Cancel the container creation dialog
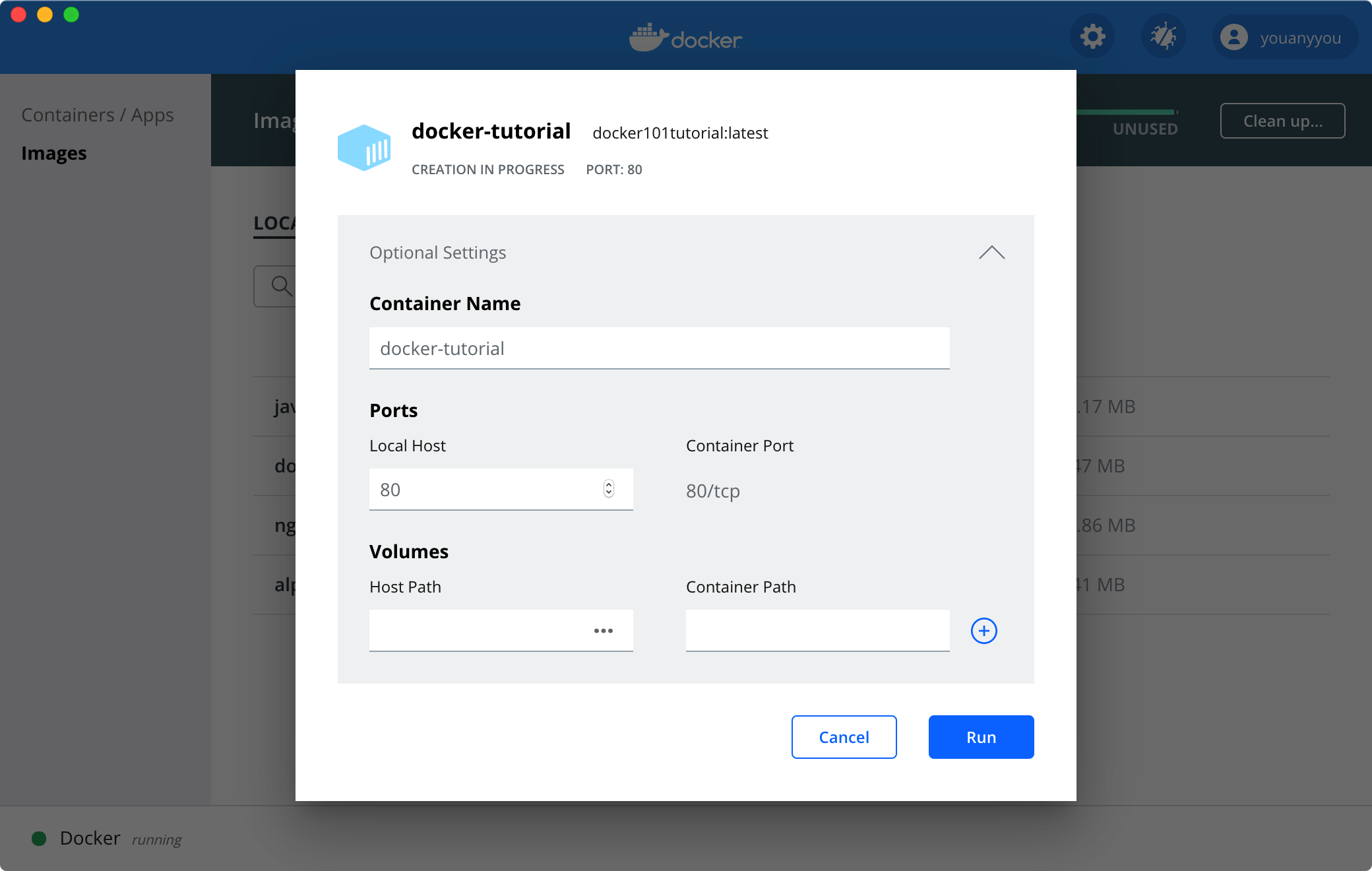 [844, 737]
